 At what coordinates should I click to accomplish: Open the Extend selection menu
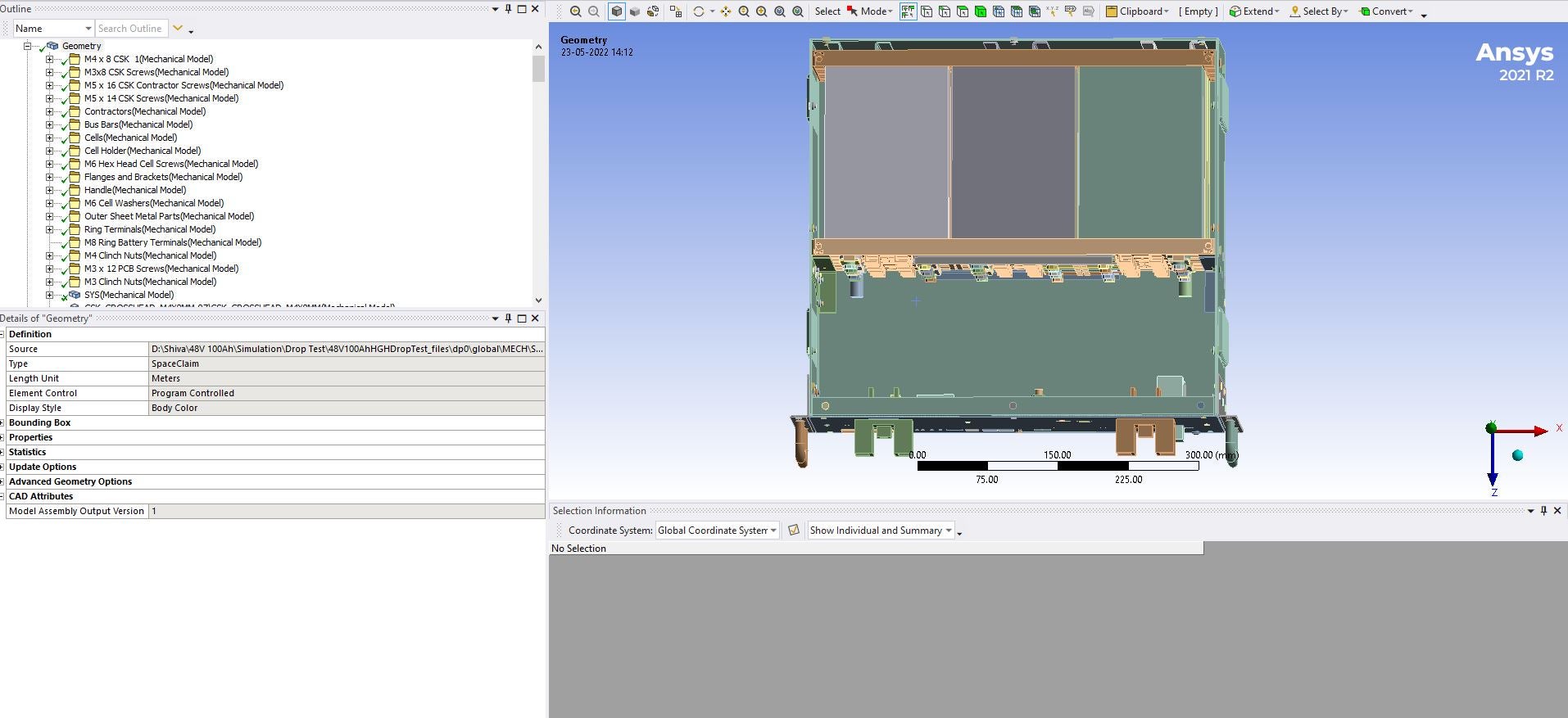1253,11
